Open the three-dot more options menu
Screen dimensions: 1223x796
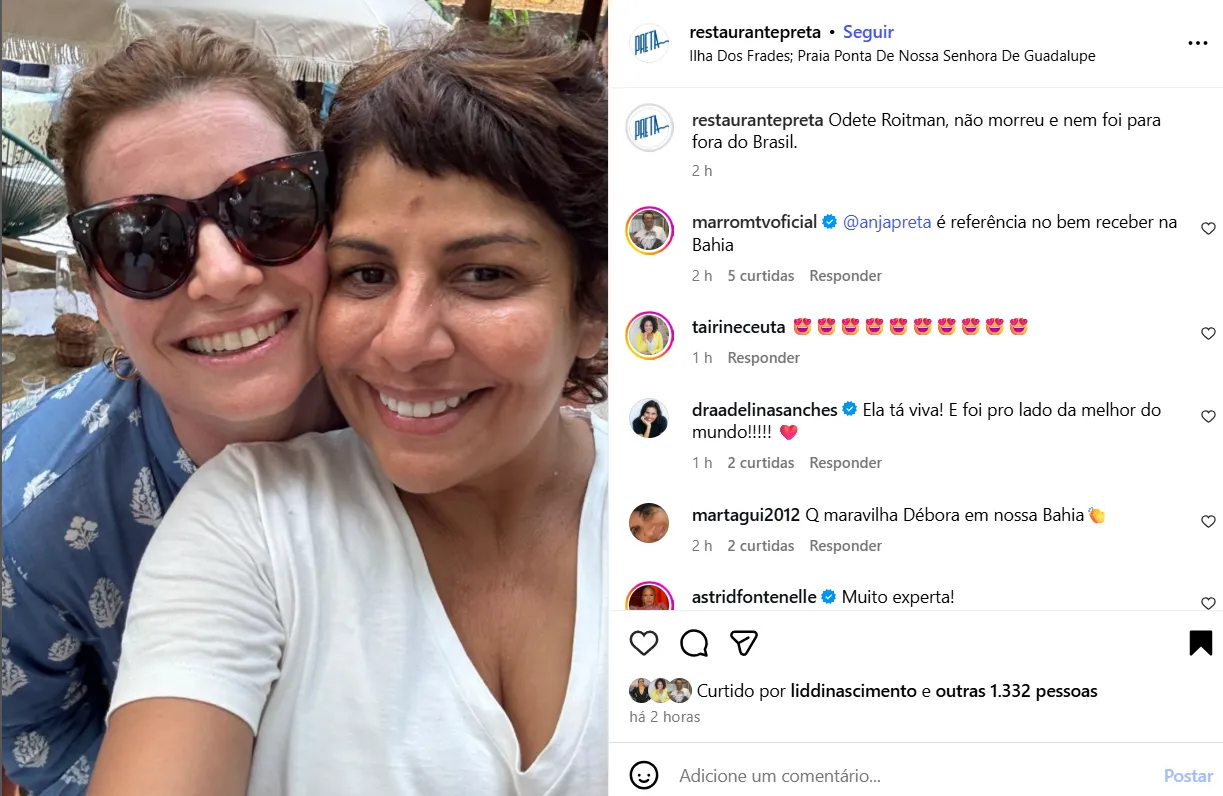(x=1197, y=44)
